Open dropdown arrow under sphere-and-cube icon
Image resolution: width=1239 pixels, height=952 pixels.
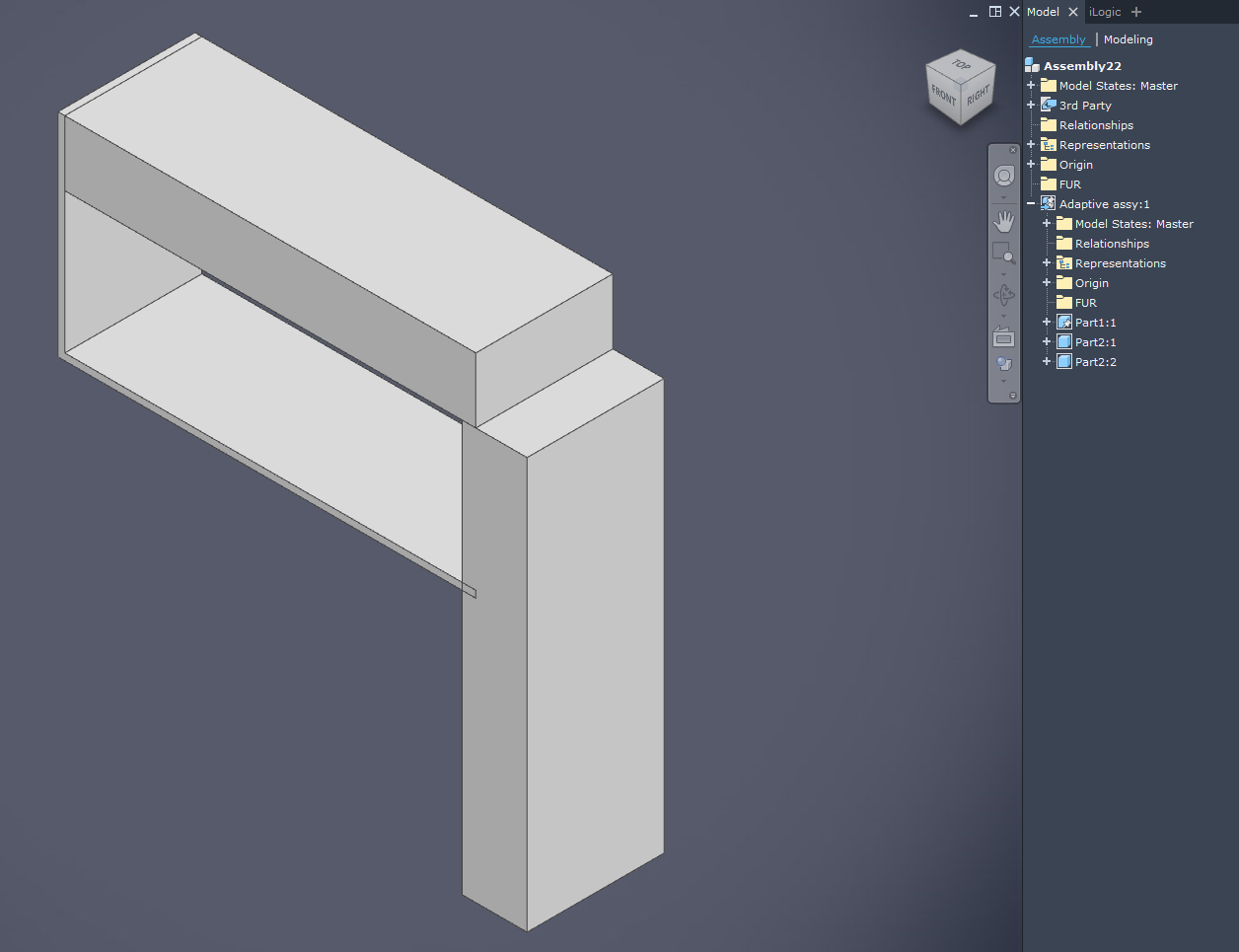tap(1004, 382)
